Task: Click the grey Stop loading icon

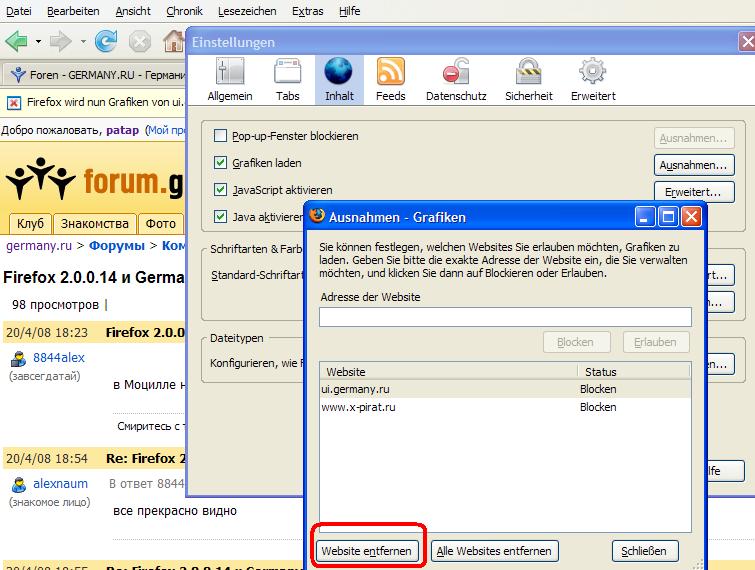Action: [140, 42]
